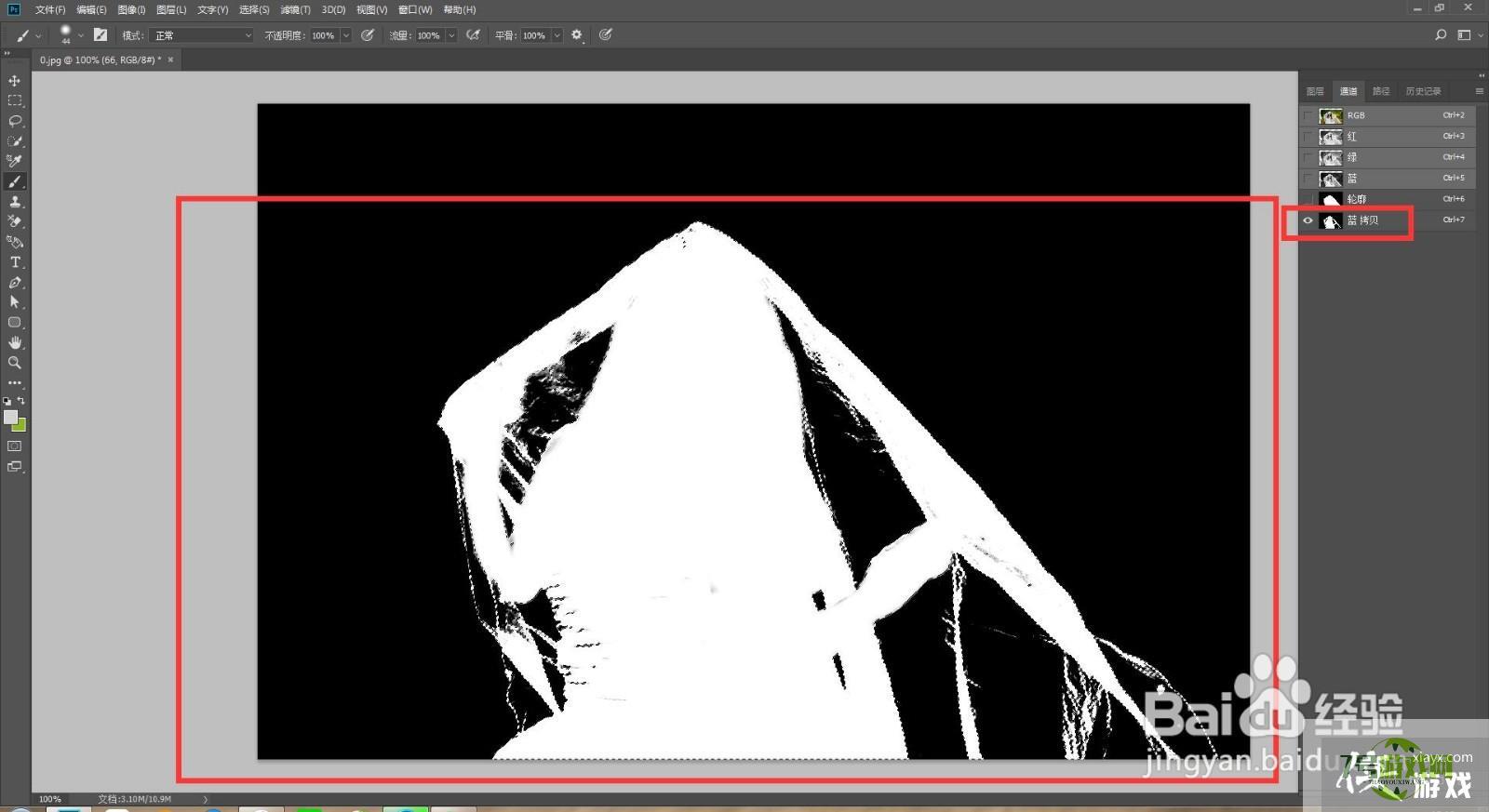The image size is (1489, 812).
Task: Enable airbrush build-up effects
Action: [473, 35]
